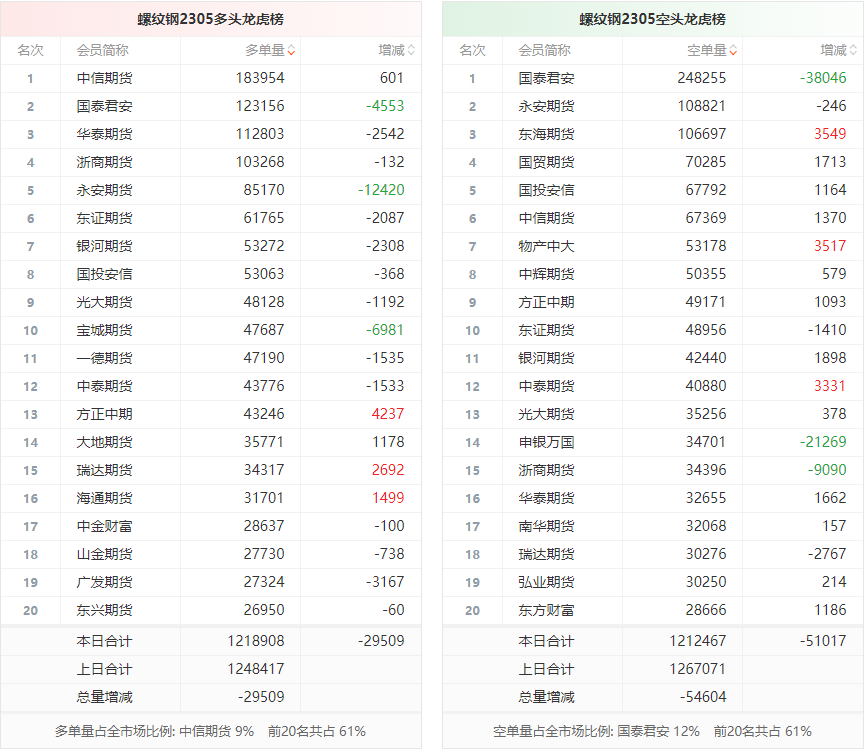Select 螺纹钢2305多头龙虎榜 title header
This screenshot has width=864, height=750.
[x=211, y=19]
